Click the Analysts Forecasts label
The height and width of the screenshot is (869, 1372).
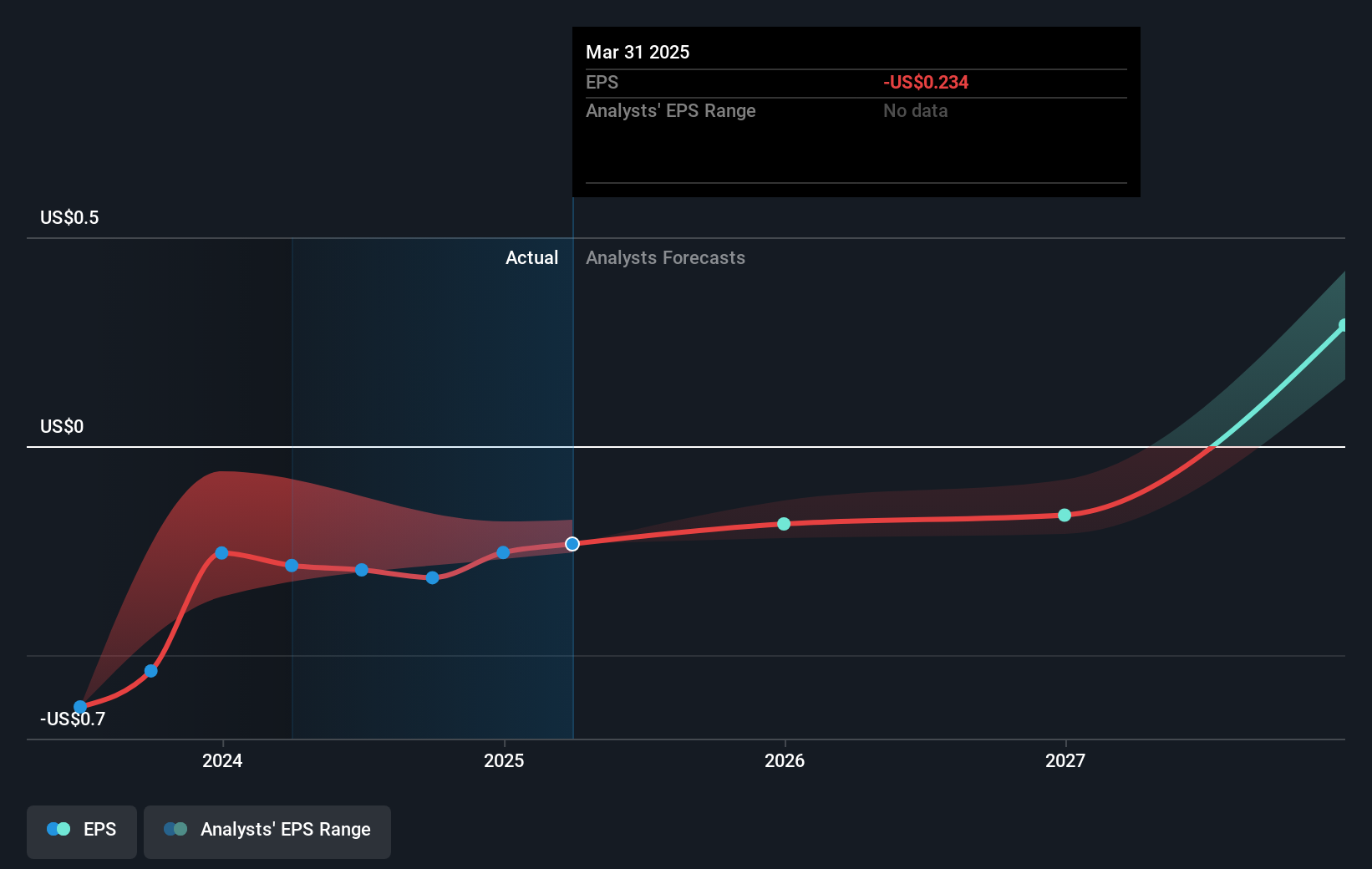pos(665,257)
